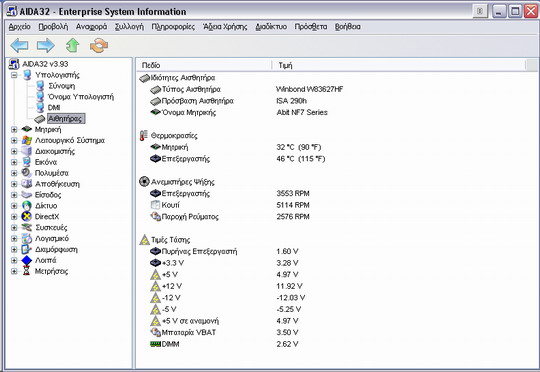Click the Συσκευές devices icon

[x=27, y=227]
